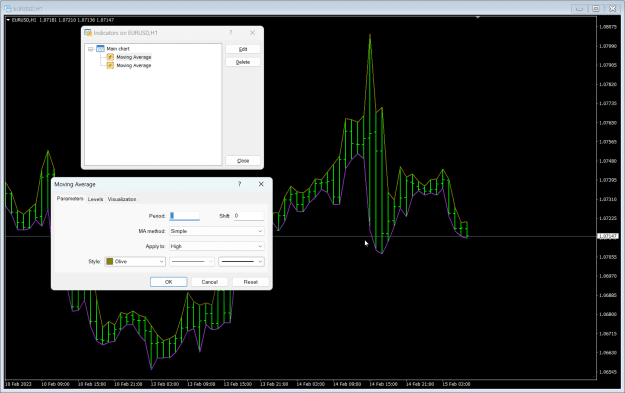
Task: Click the 15 Feb 03:00 time axis label
Action: click(456, 384)
